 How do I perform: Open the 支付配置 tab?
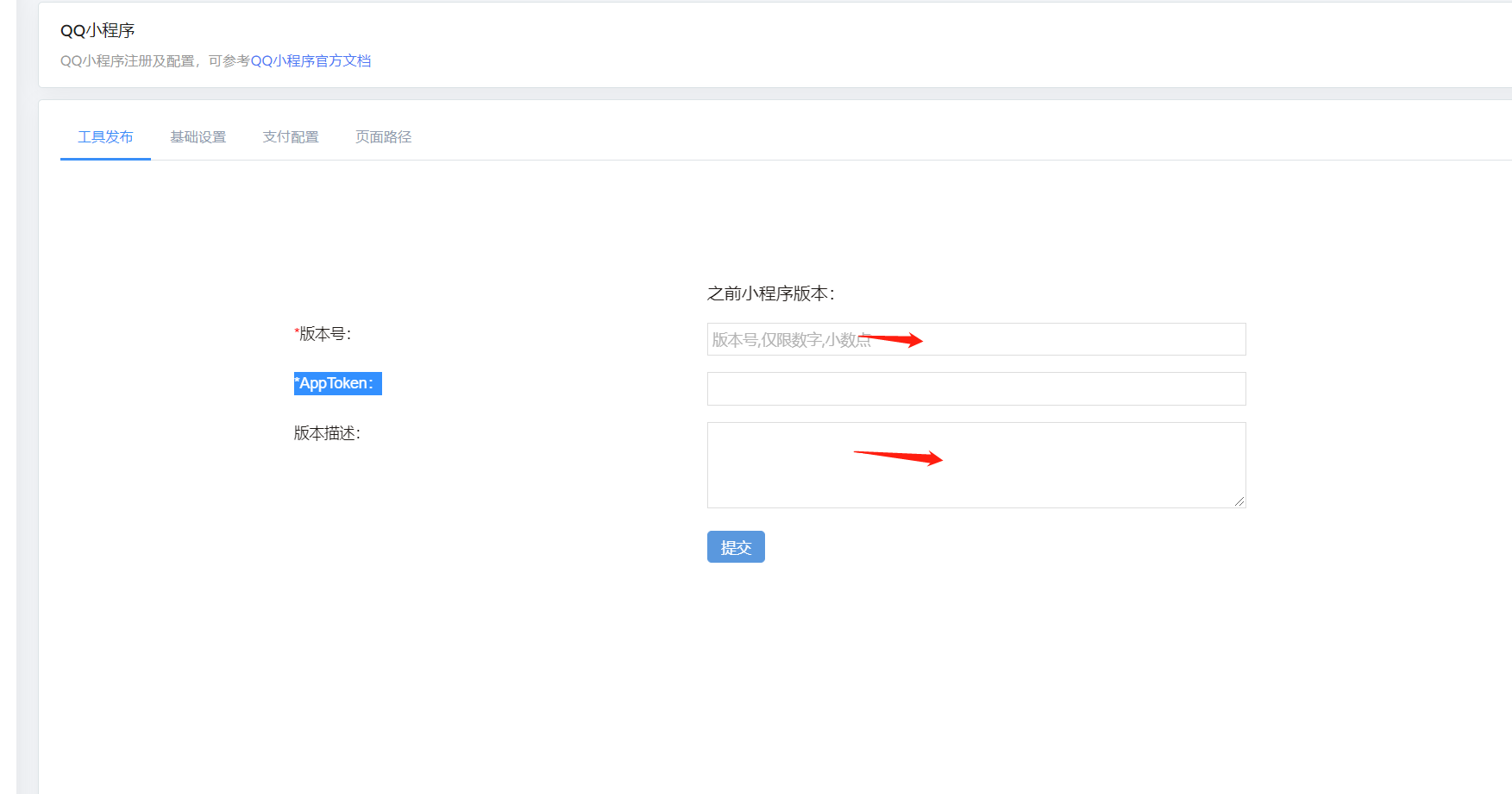291,137
